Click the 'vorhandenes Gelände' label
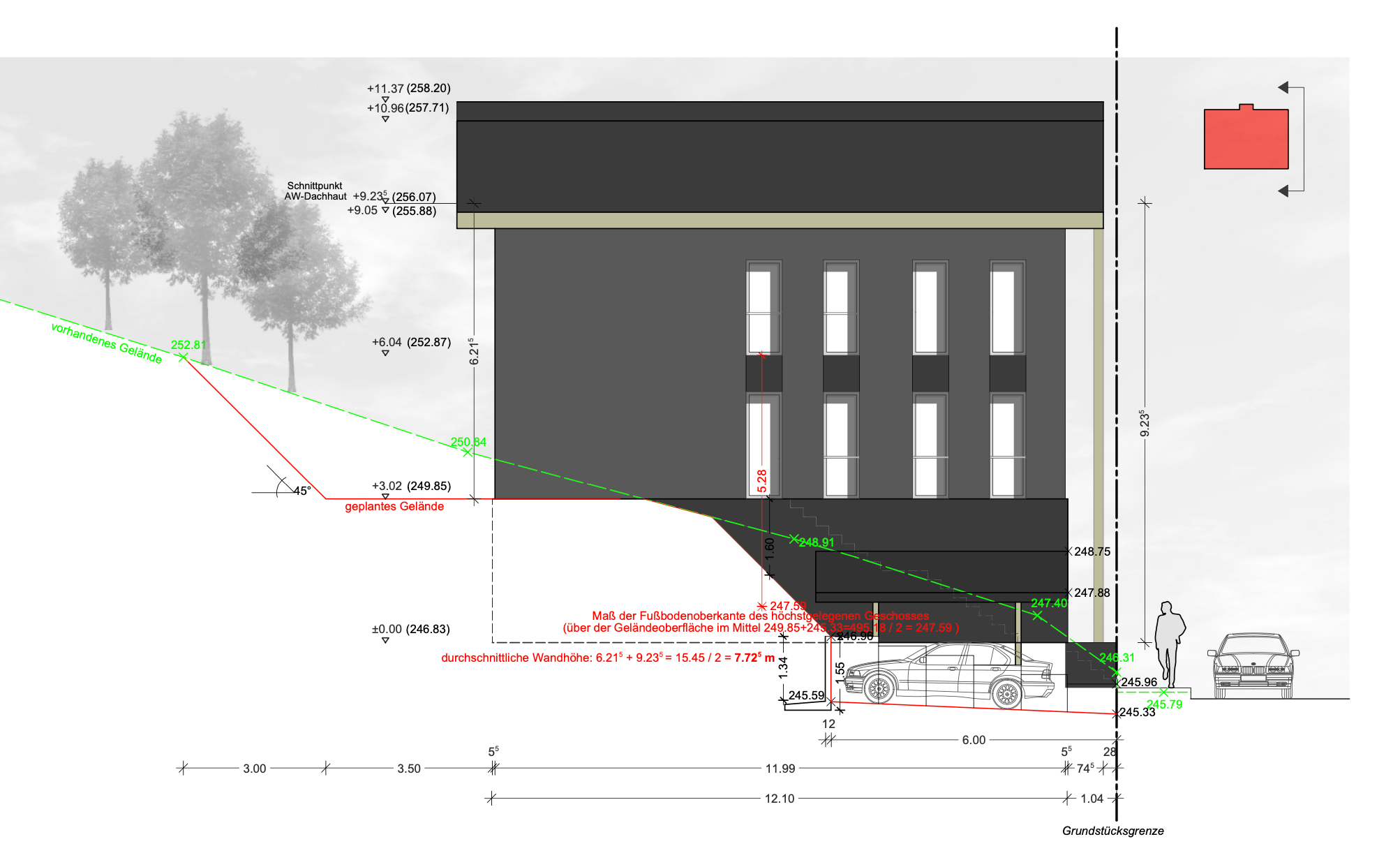 pyautogui.click(x=107, y=343)
